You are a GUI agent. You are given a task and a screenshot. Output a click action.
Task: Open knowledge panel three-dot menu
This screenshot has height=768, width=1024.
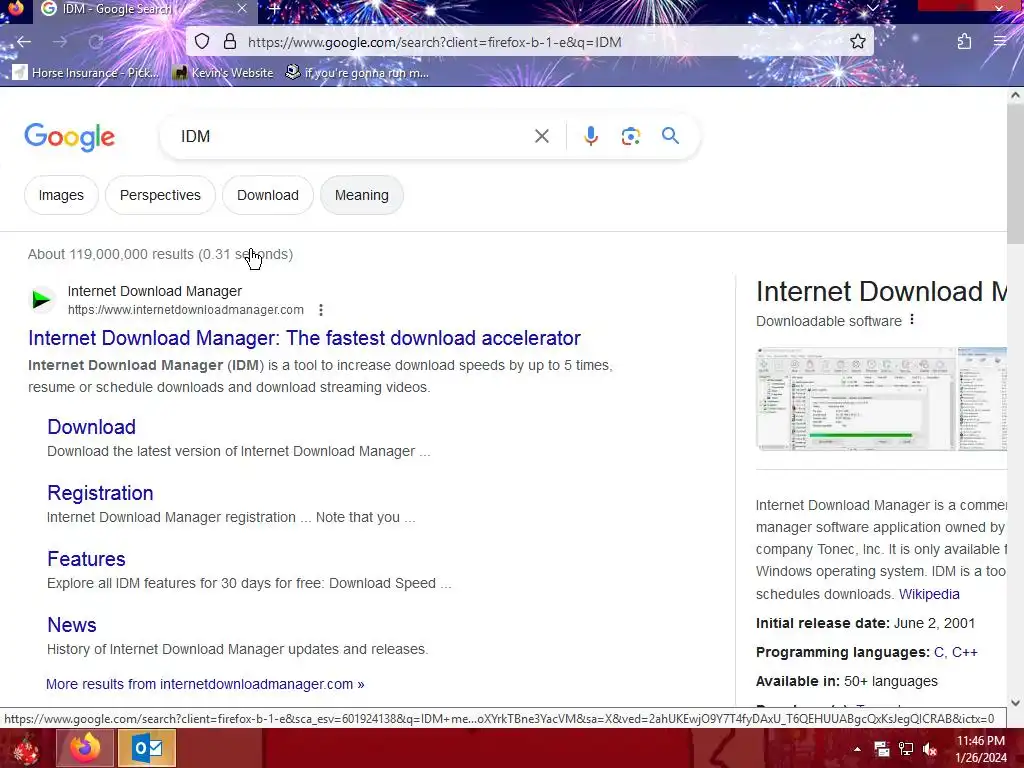[x=912, y=319]
